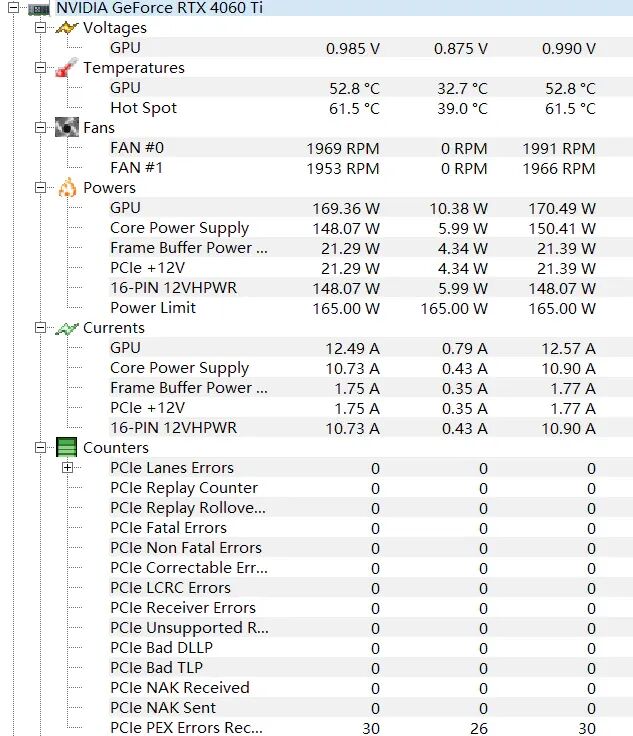Click the Powers flame icon

click(67, 187)
